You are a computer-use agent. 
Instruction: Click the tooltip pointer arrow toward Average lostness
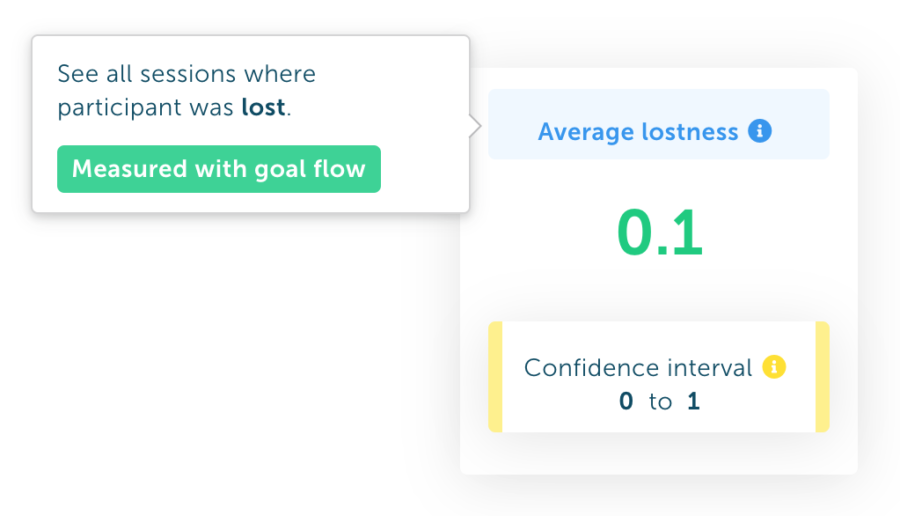(x=475, y=126)
